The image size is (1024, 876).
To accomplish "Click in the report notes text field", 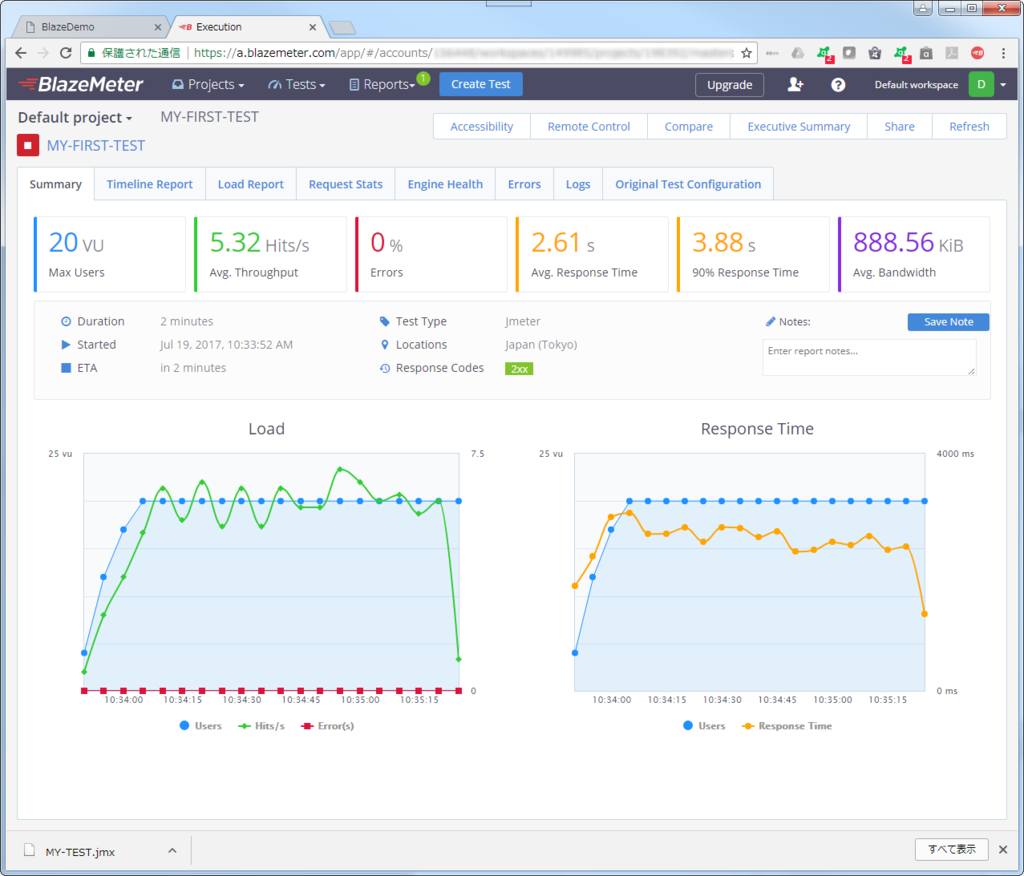I will (869, 357).
